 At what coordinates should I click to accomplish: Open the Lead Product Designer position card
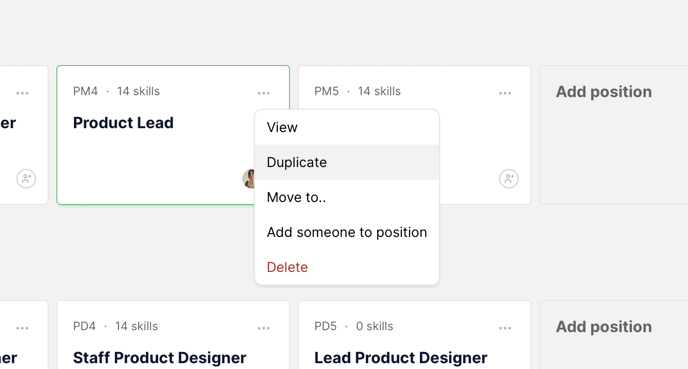tap(401, 358)
